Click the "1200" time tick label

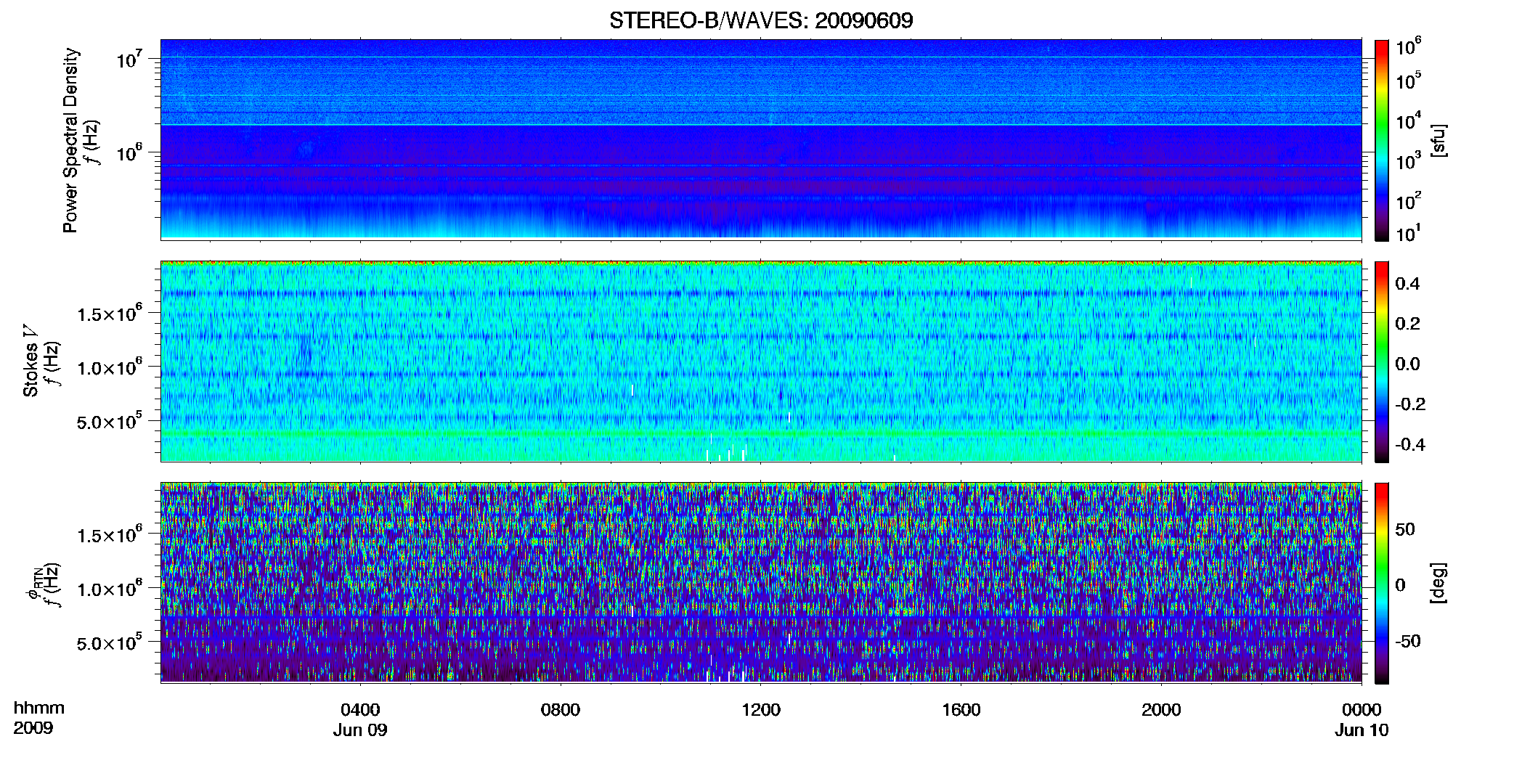pyautogui.click(x=761, y=709)
